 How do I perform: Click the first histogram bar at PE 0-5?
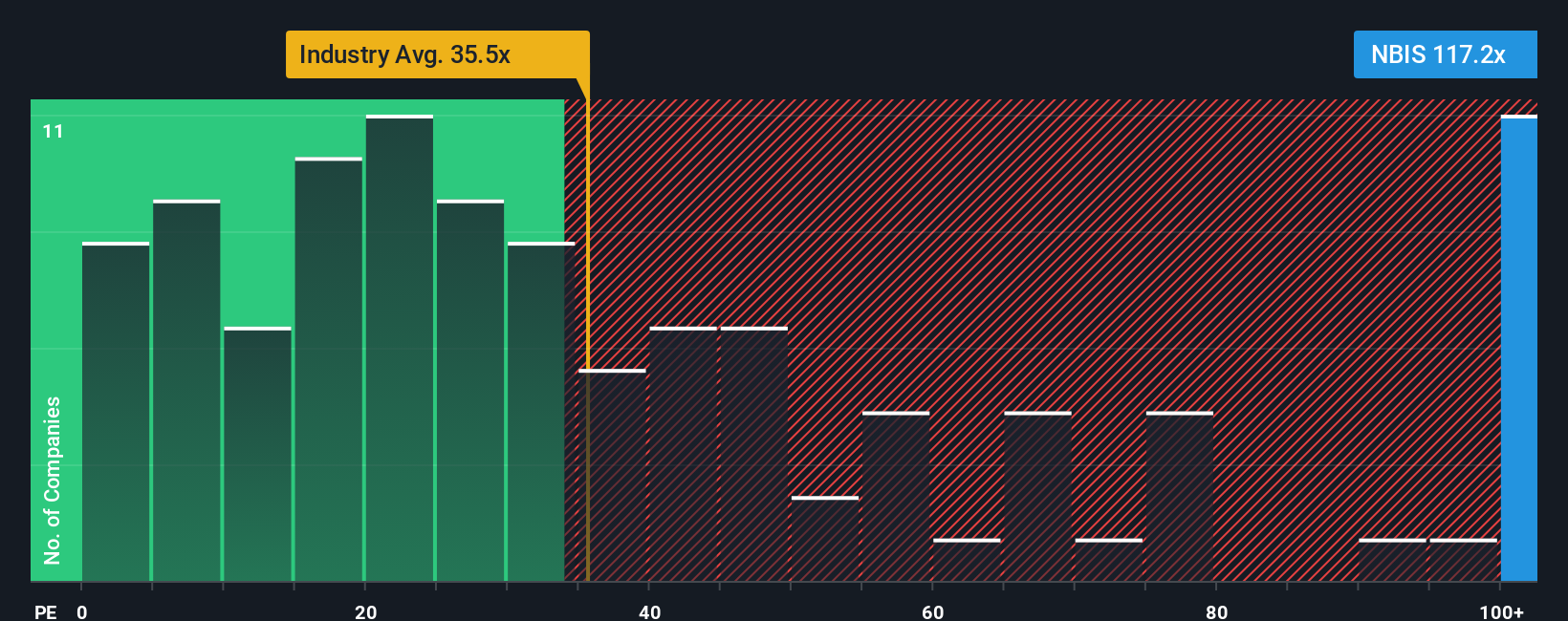pos(116,412)
